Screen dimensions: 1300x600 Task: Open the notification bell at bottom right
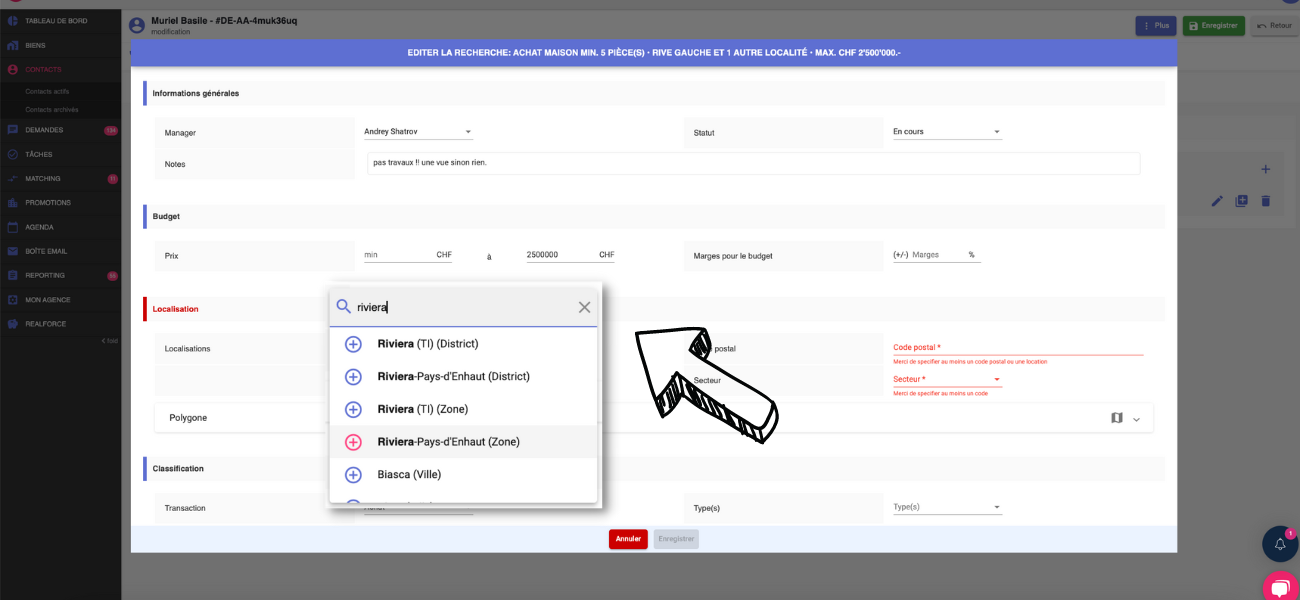click(x=1280, y=544)
